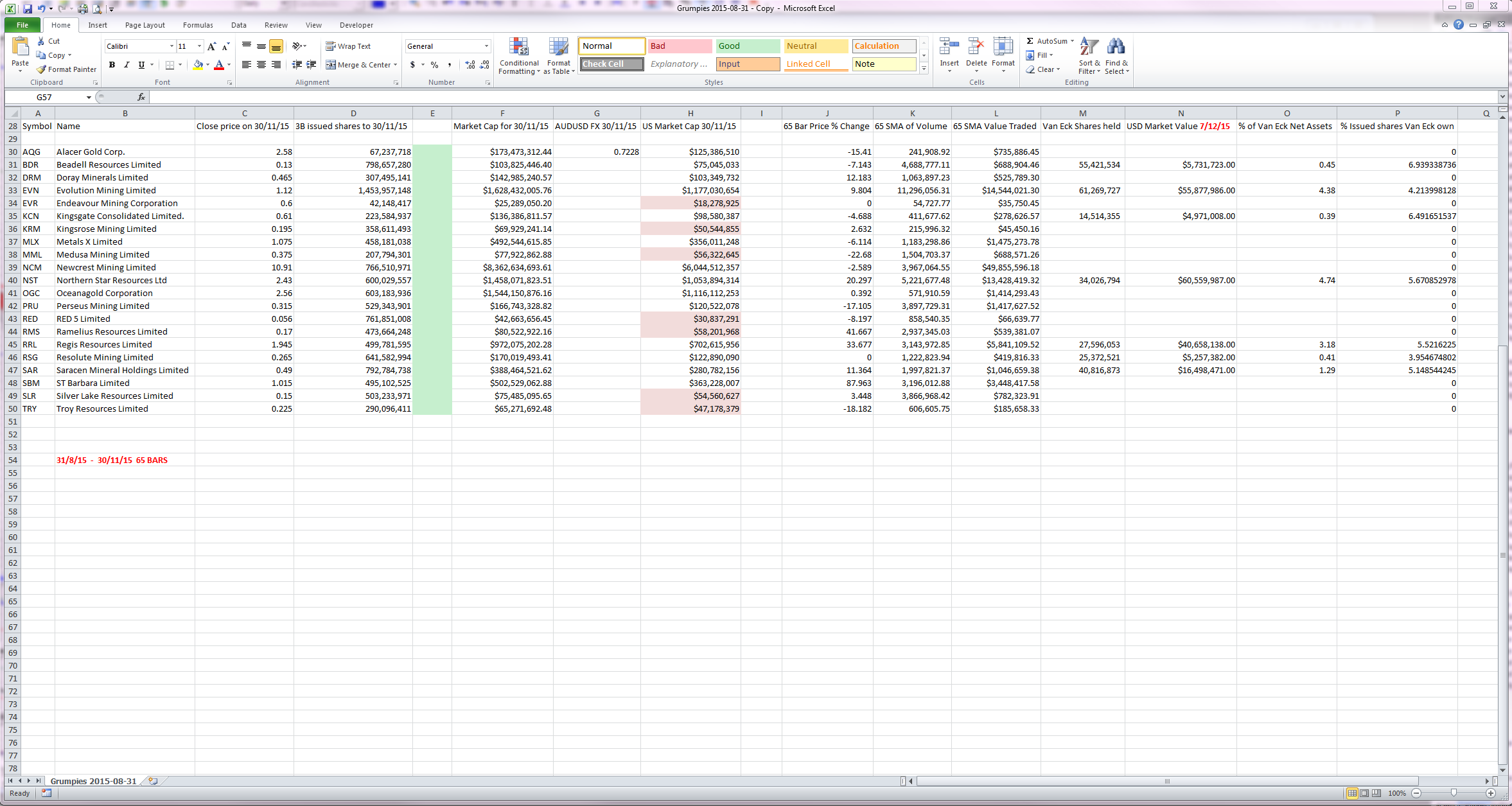
Task: Apply Percent Style format
Action: tap(435, 65)
